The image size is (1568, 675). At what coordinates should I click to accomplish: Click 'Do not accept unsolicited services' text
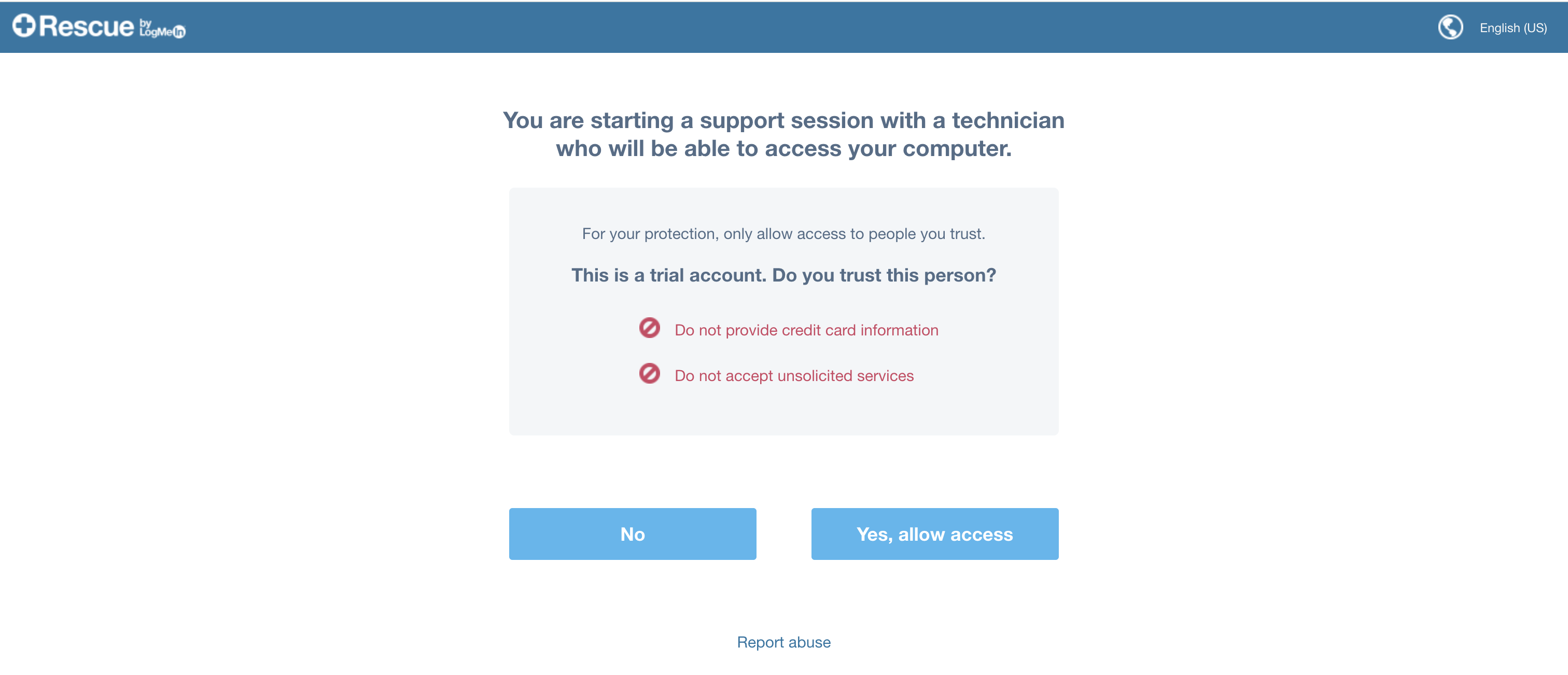coord(794,375)
